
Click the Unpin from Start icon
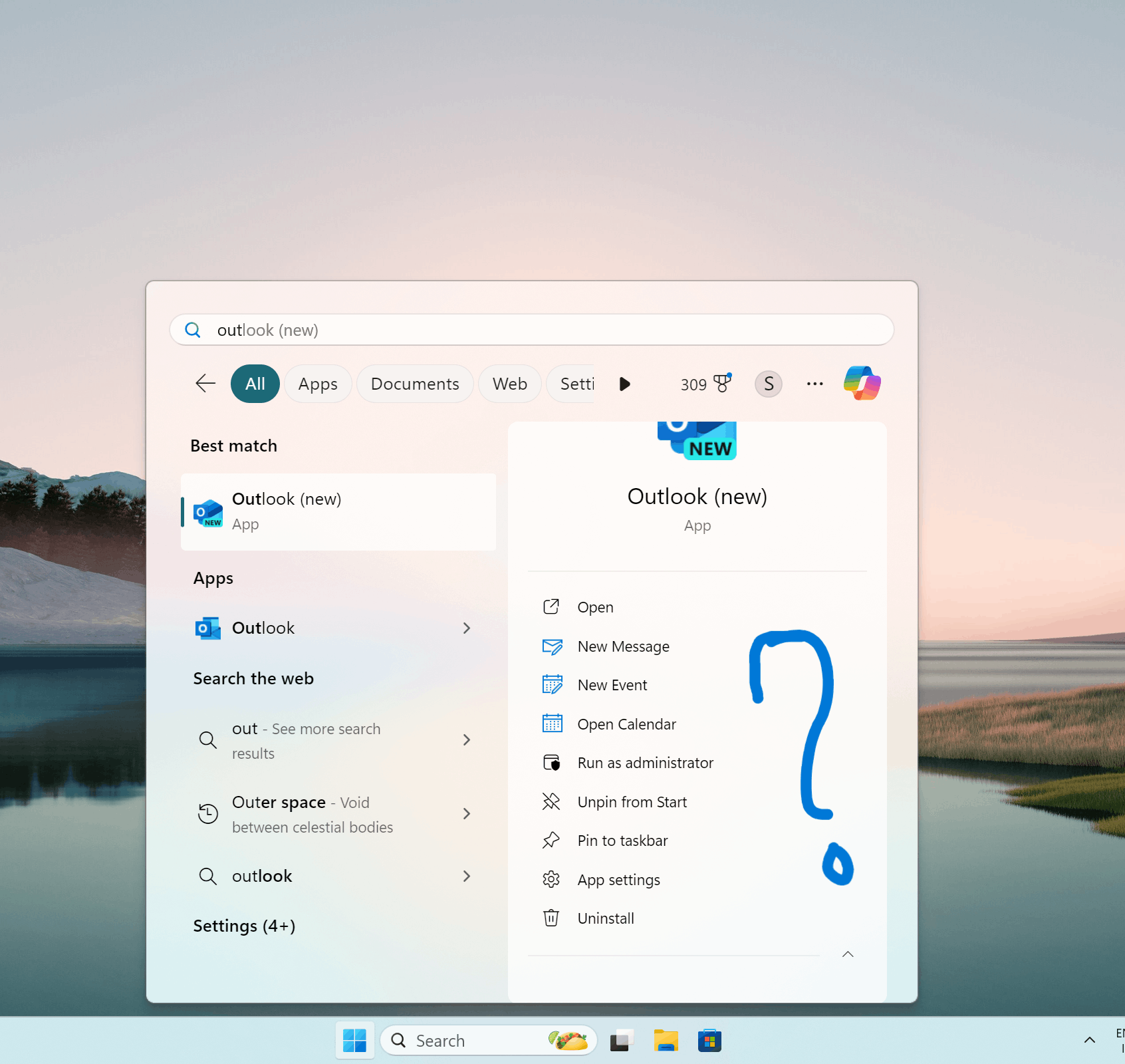pos(551,801)
